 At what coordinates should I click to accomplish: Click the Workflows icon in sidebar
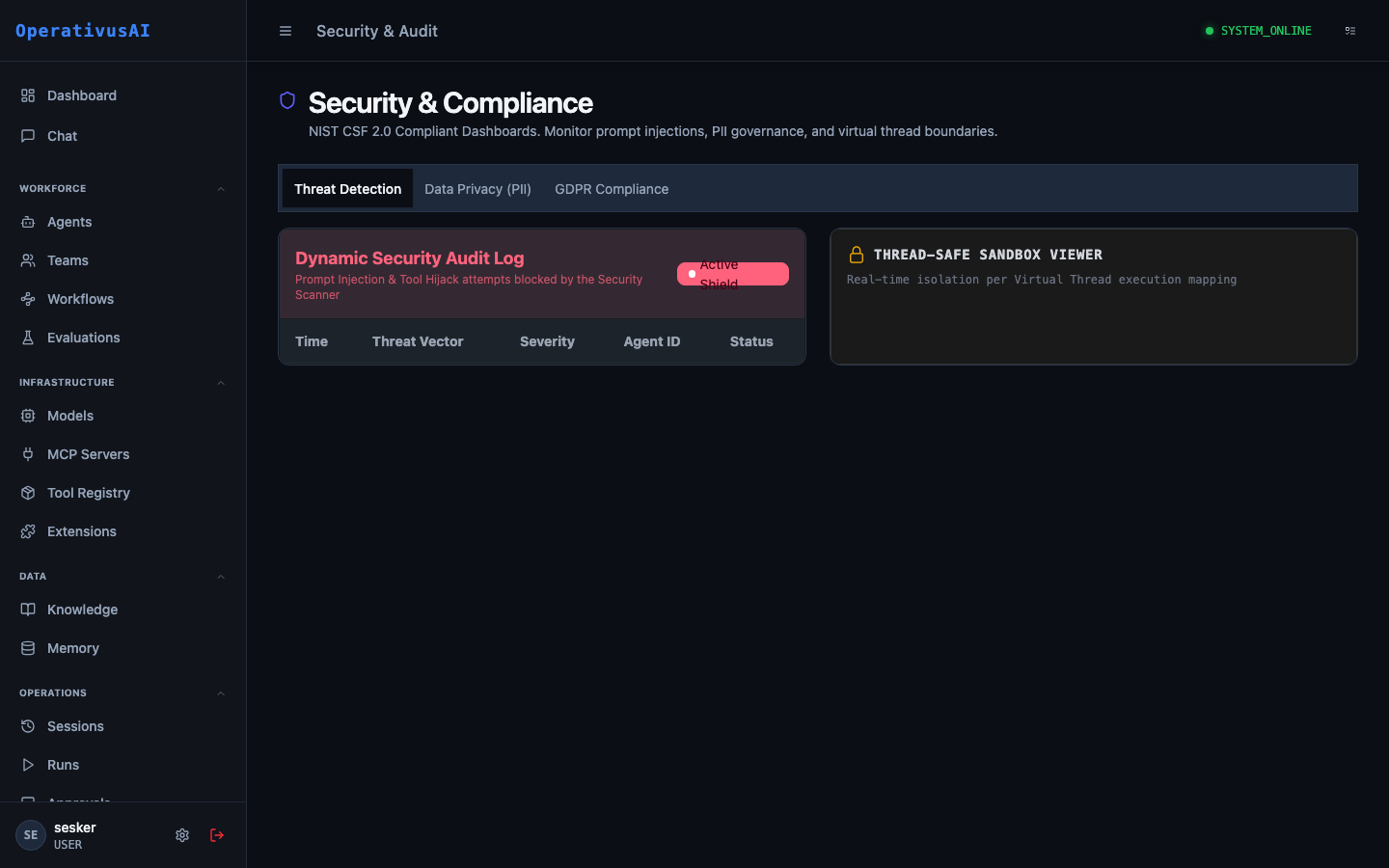(28, 299)
